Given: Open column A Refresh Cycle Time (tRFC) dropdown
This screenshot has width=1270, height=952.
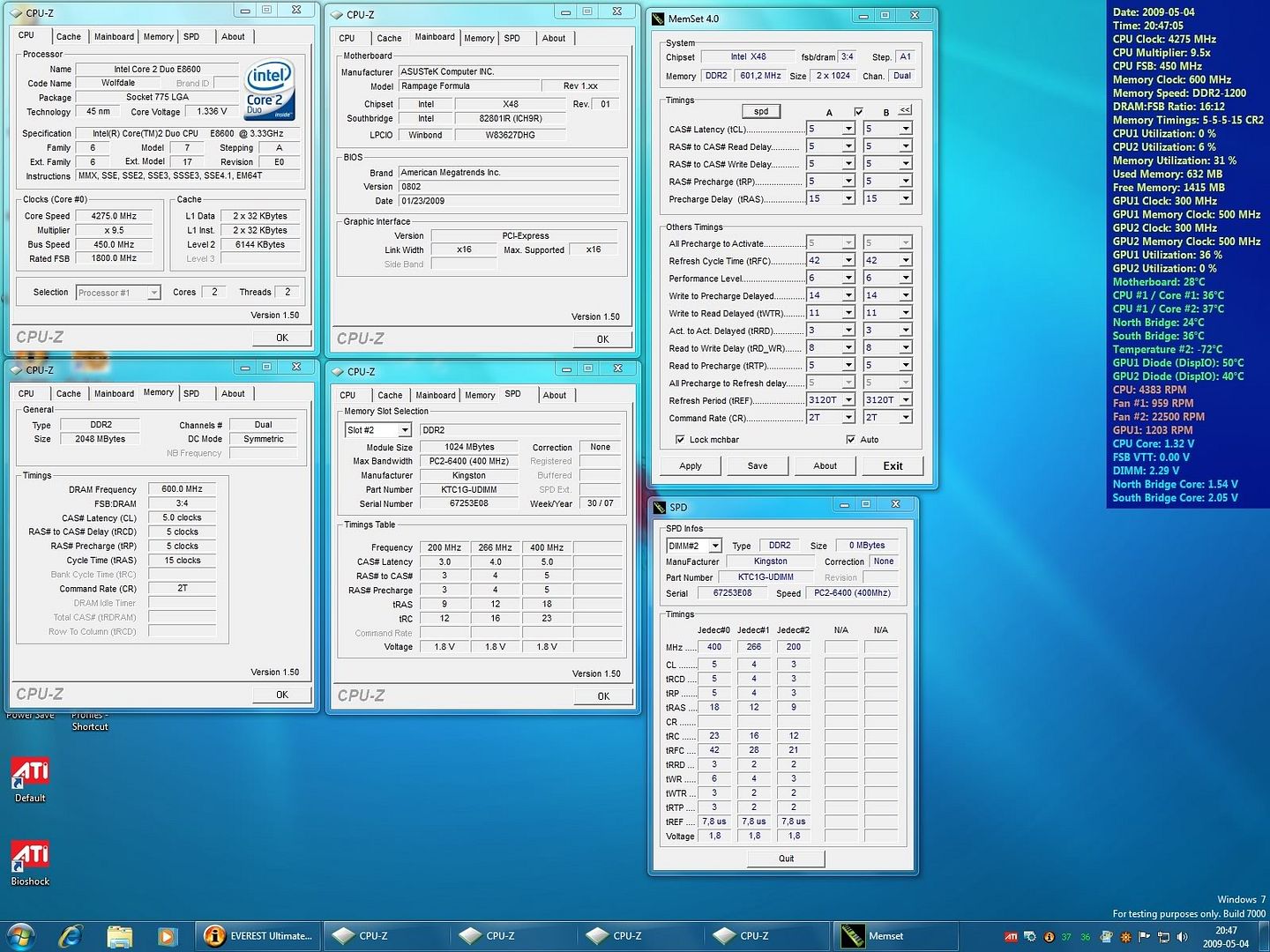Looking at the screenshot, I should click(848, 260).
